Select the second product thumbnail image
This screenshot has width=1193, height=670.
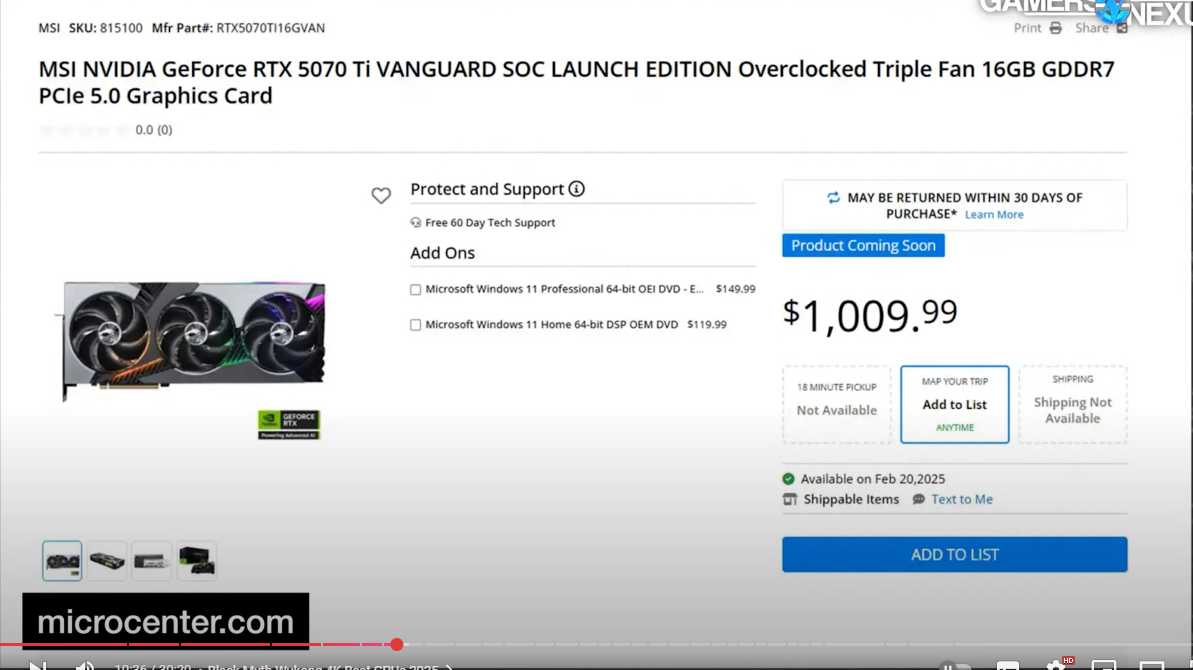coord(107,561)
